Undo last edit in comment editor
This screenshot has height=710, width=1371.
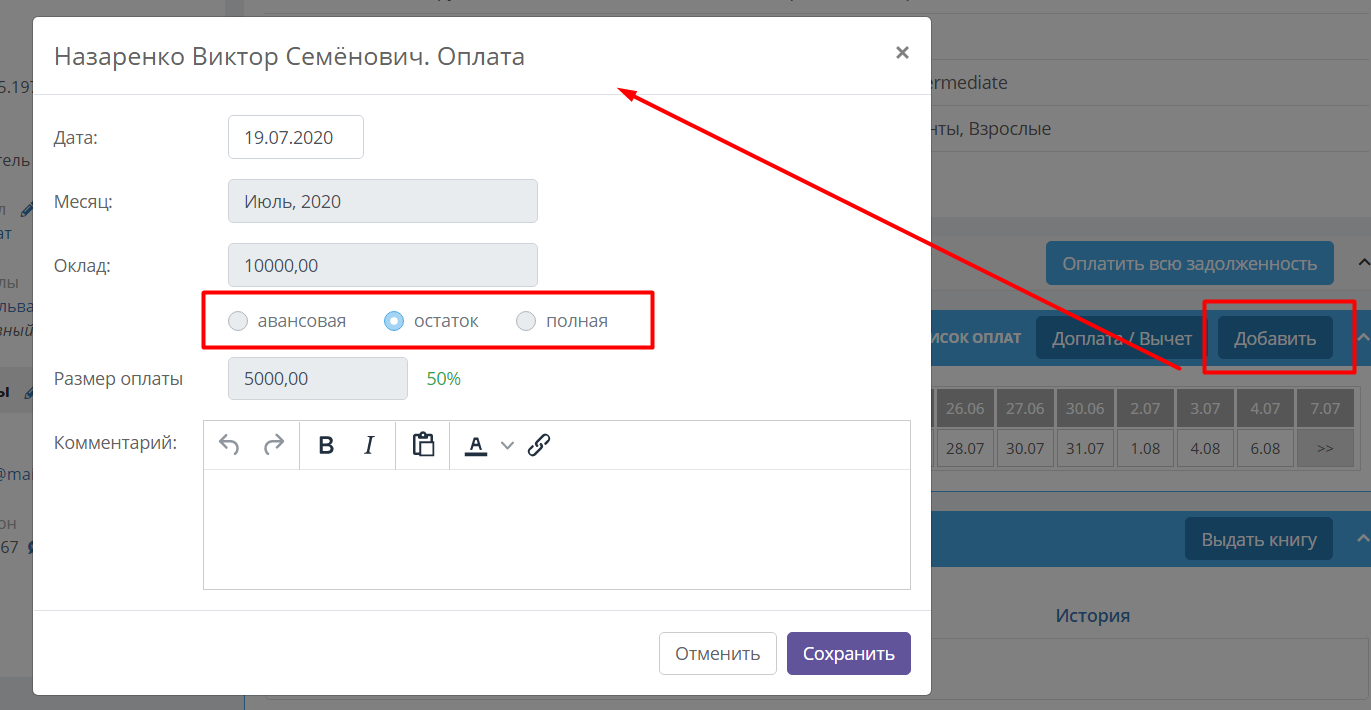[229, 445]
